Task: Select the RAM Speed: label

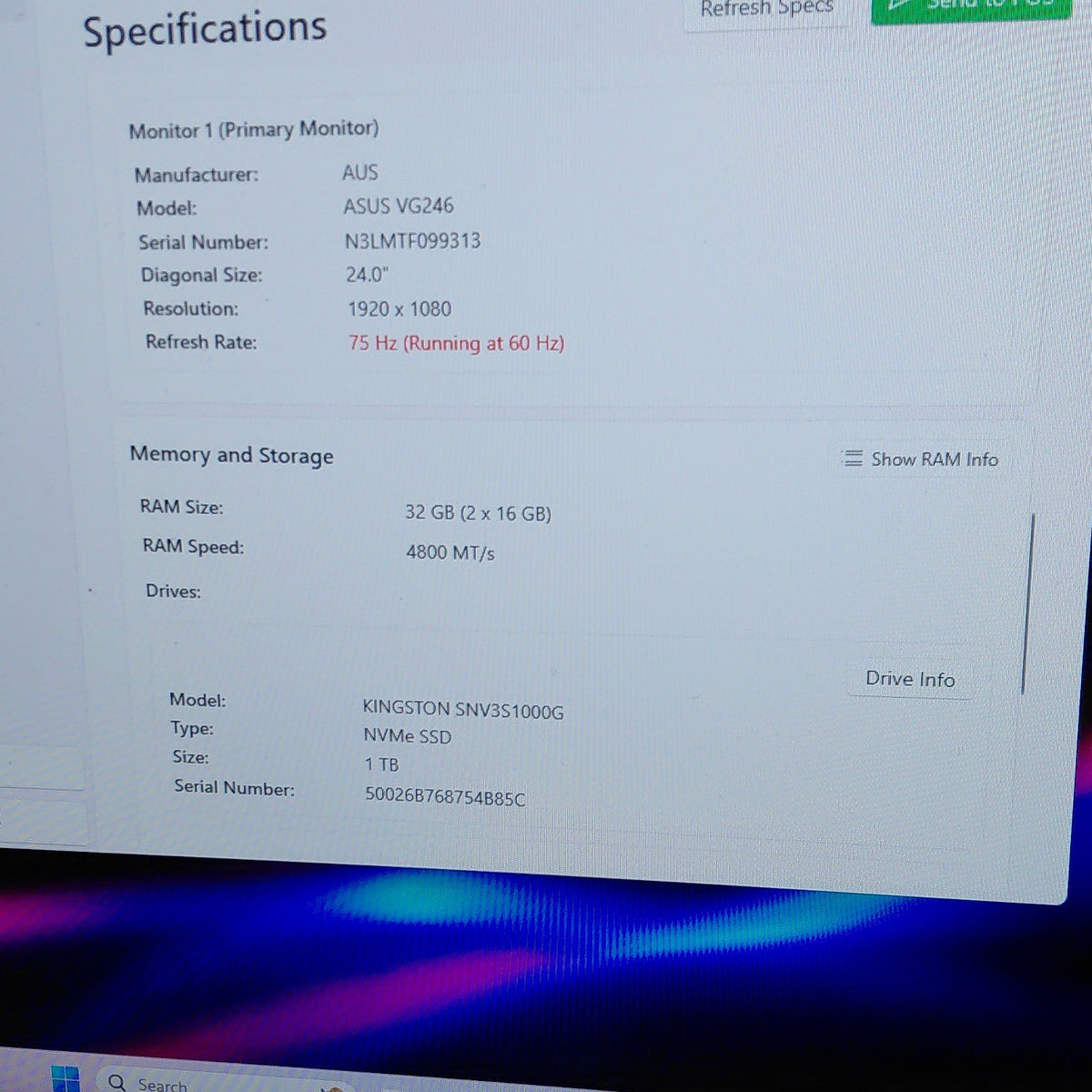Action: (x=193, y=547)
